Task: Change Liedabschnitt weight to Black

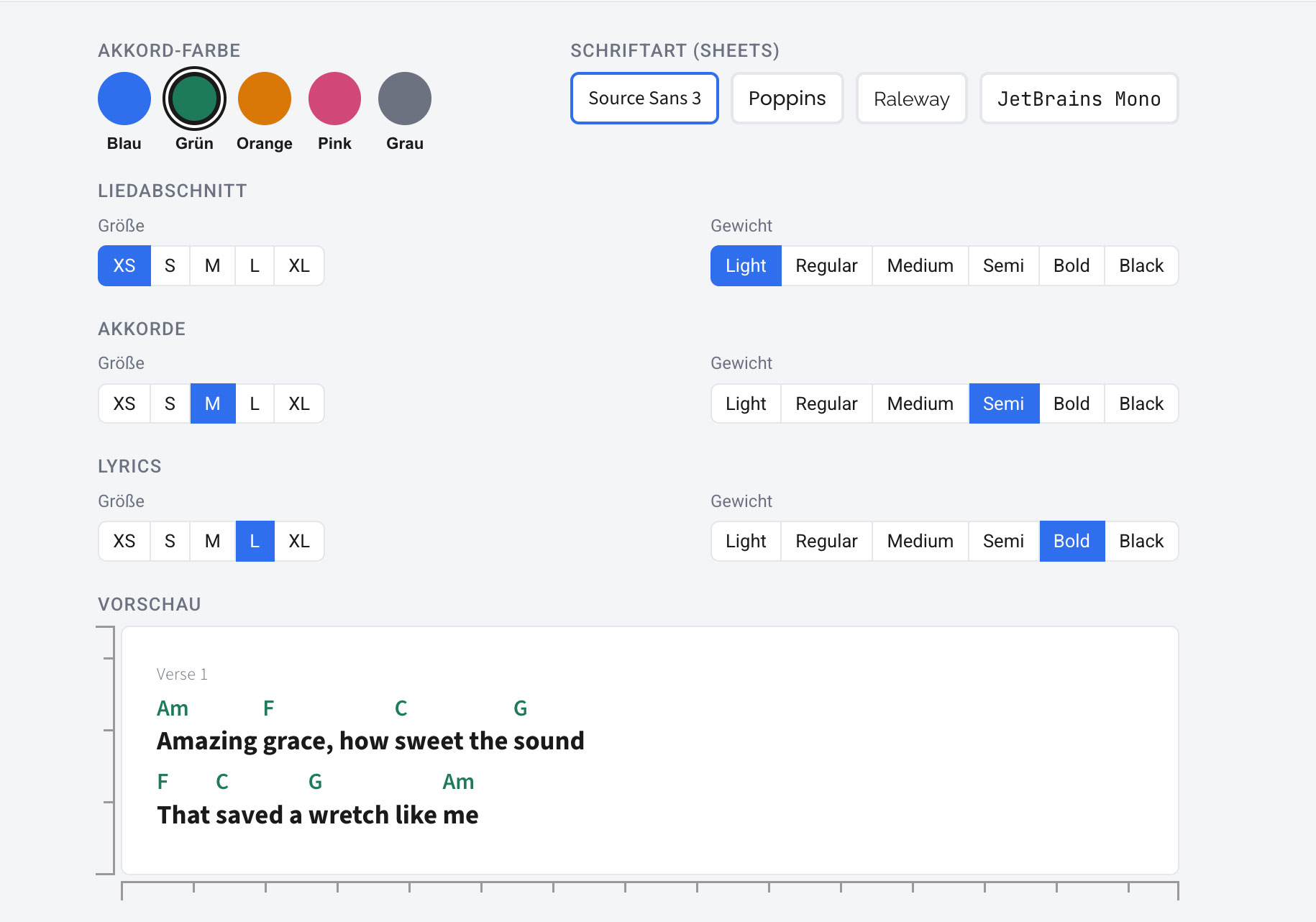Action: pyautogui.click(x=1141, y=266)
